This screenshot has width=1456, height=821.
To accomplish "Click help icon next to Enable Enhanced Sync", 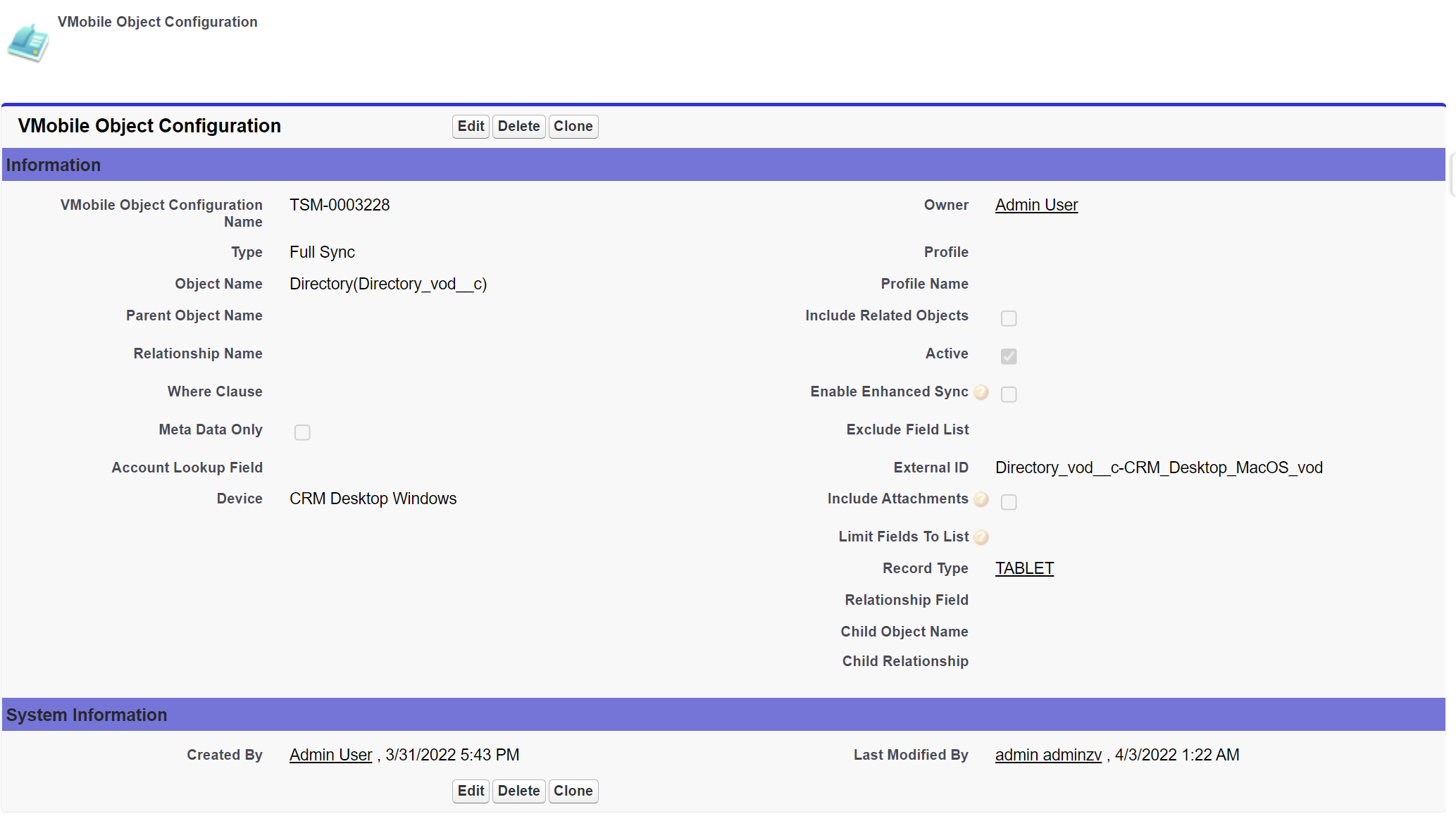I will 981,393.
